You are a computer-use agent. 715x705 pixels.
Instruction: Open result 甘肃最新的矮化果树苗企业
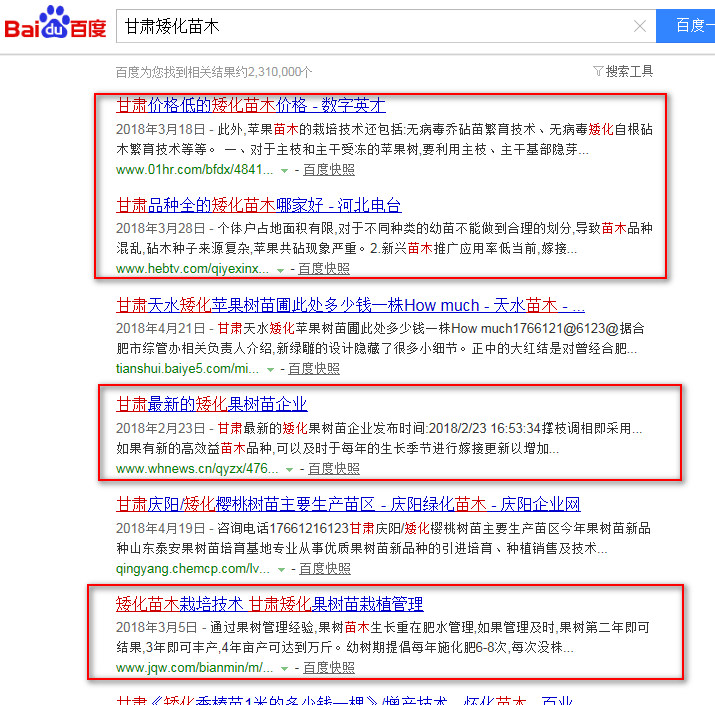tap(211, 404)
